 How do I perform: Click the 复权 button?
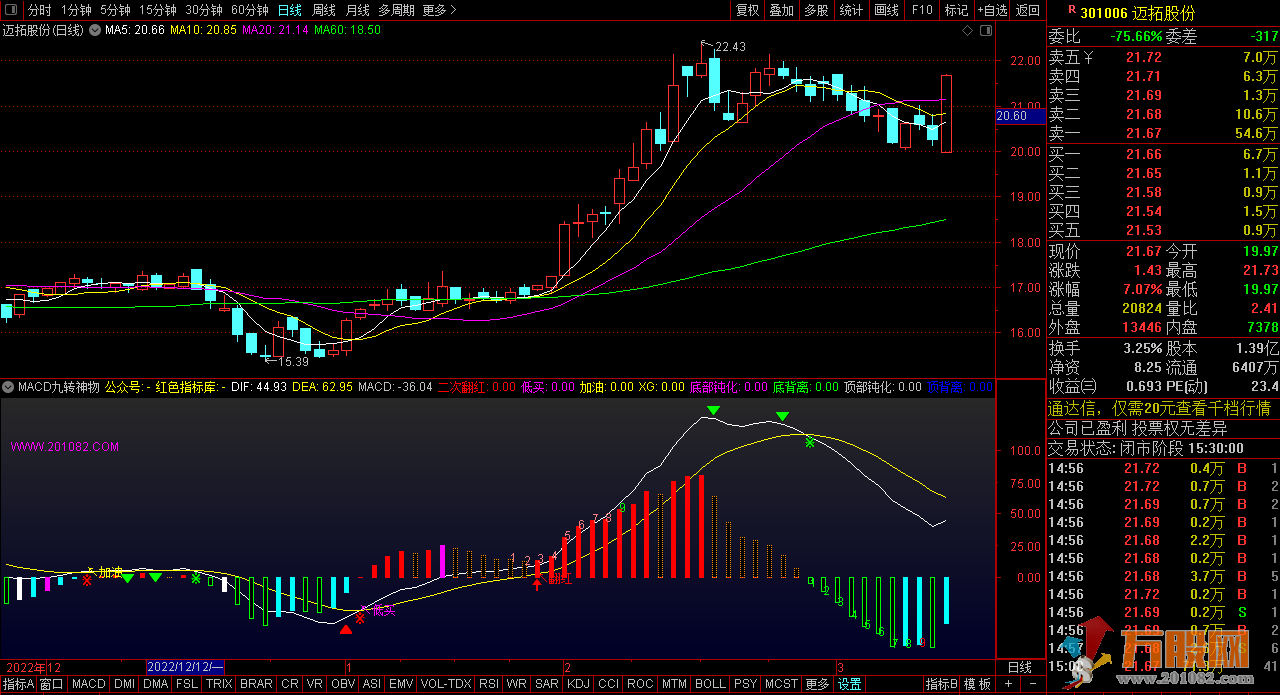point(747,10)
